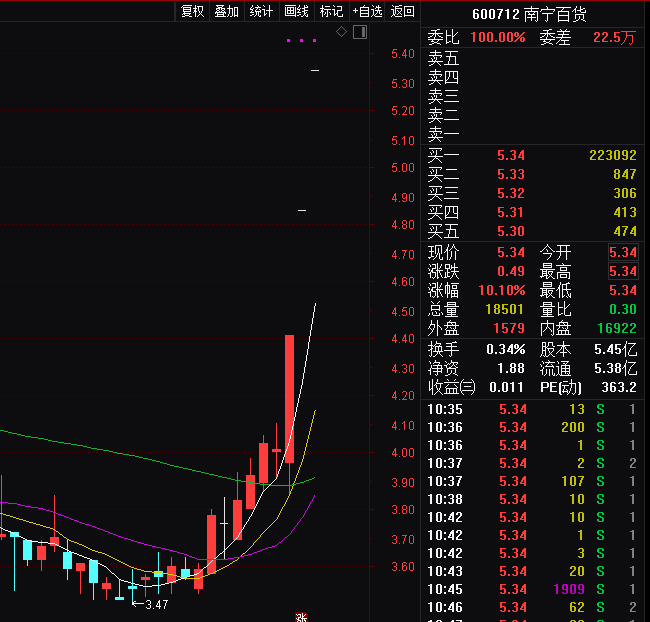Viewport: 650px width, 622px height.
Task: Click the stock title 600712 南宁百货
Action: [529, 15]
